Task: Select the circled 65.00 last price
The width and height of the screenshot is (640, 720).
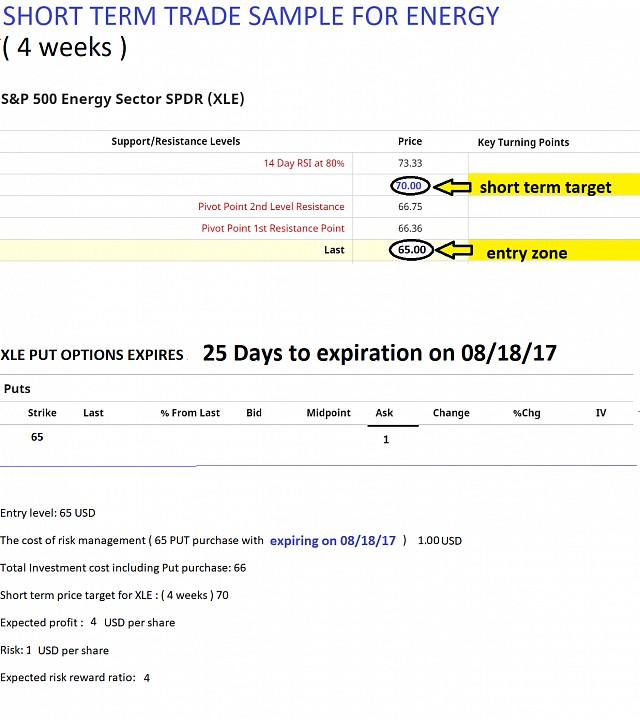Action: tap(411, 250)
